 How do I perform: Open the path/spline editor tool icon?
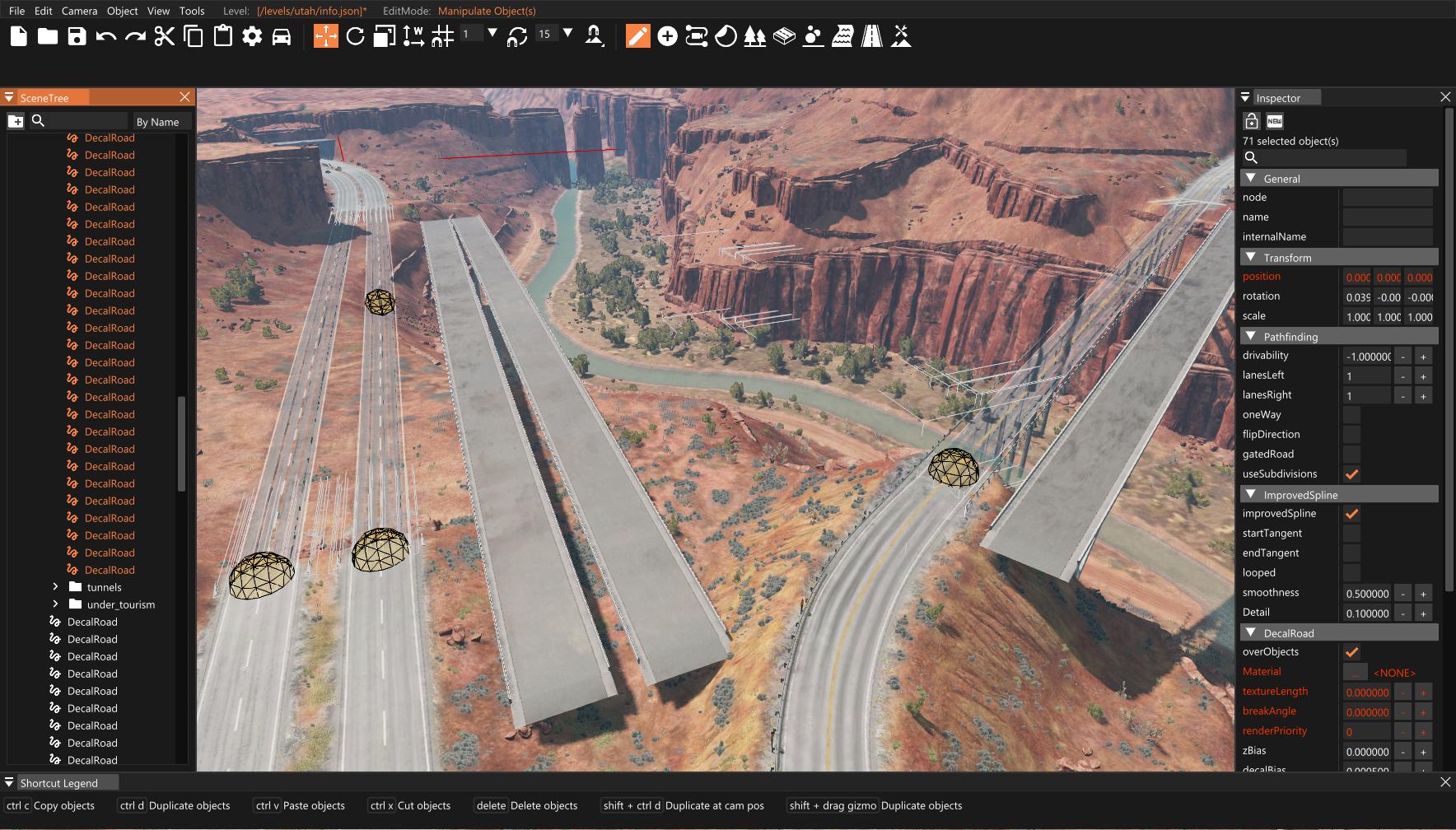pos(697,36)
